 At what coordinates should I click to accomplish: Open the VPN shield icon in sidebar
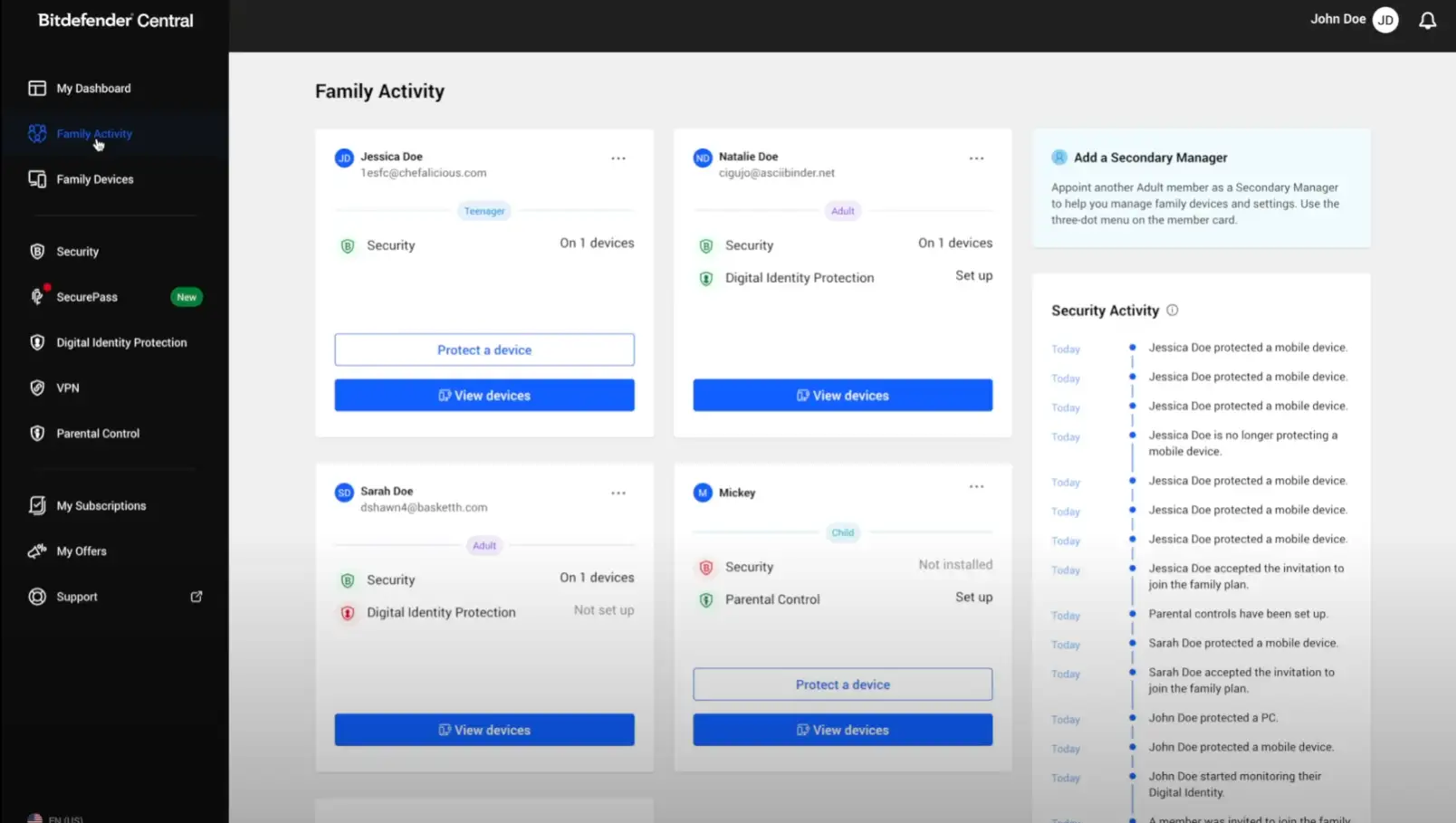click(37, 388)
